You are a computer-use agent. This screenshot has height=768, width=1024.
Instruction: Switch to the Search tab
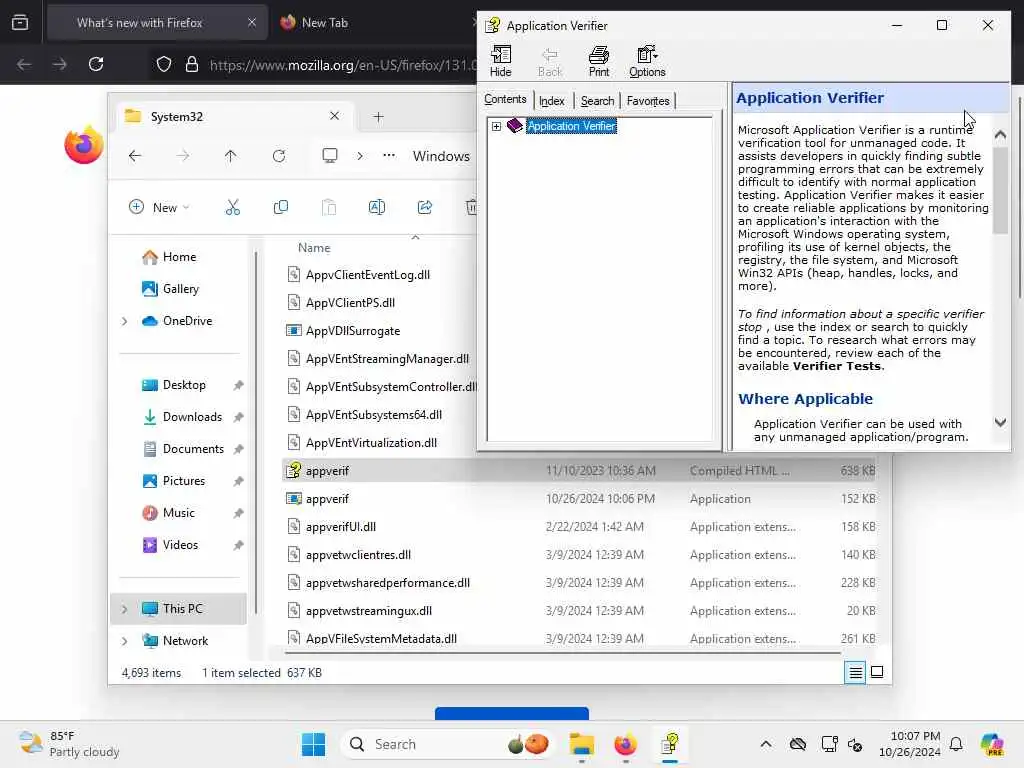pyautogui.click(x=597, y=101)
